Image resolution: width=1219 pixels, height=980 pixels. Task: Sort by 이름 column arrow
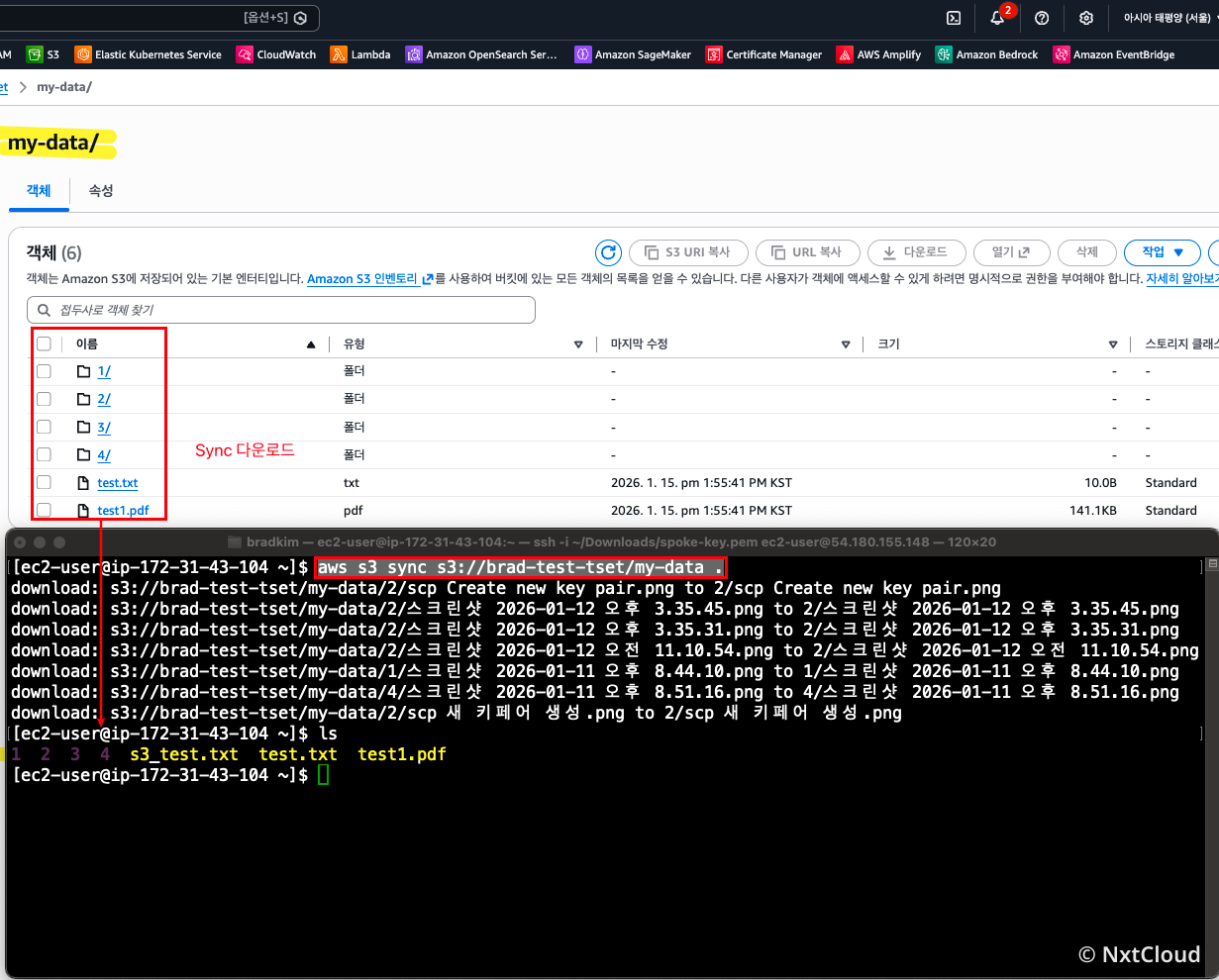tap(311, 344)
